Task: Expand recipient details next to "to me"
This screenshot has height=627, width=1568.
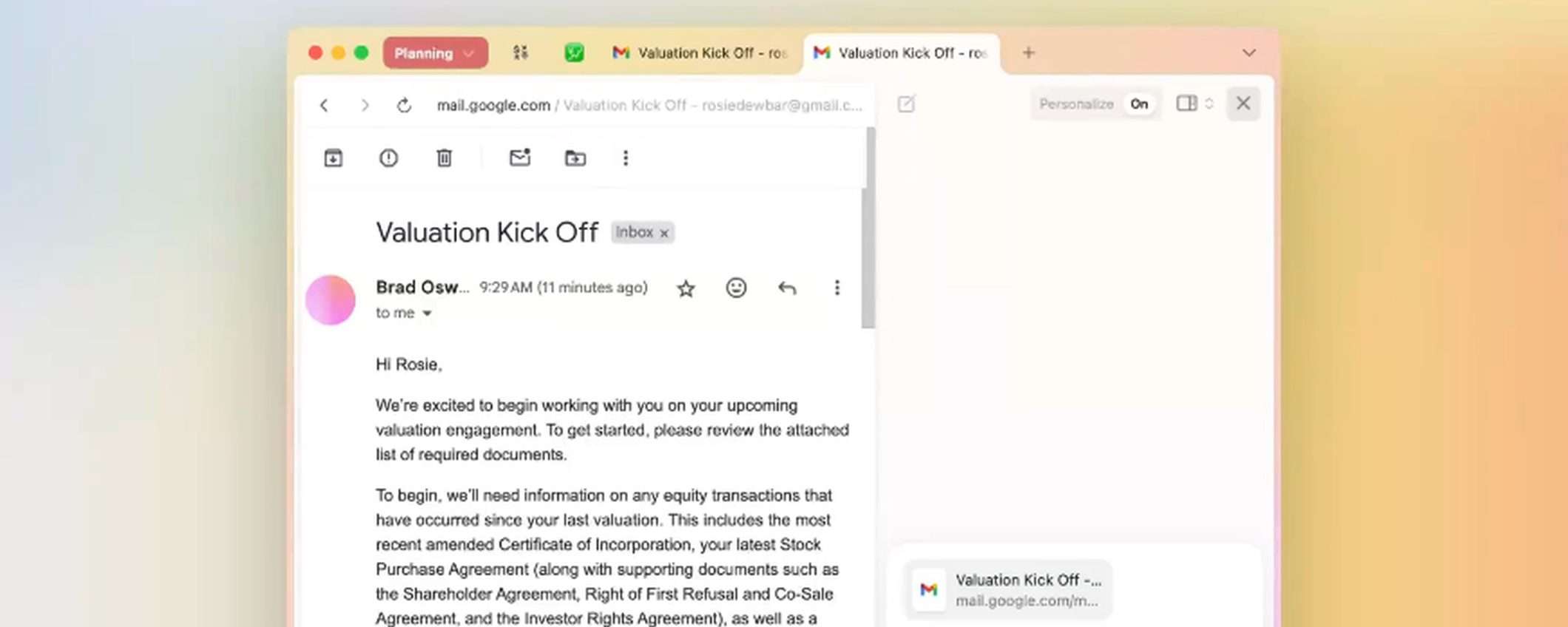Action: [427, 313]
